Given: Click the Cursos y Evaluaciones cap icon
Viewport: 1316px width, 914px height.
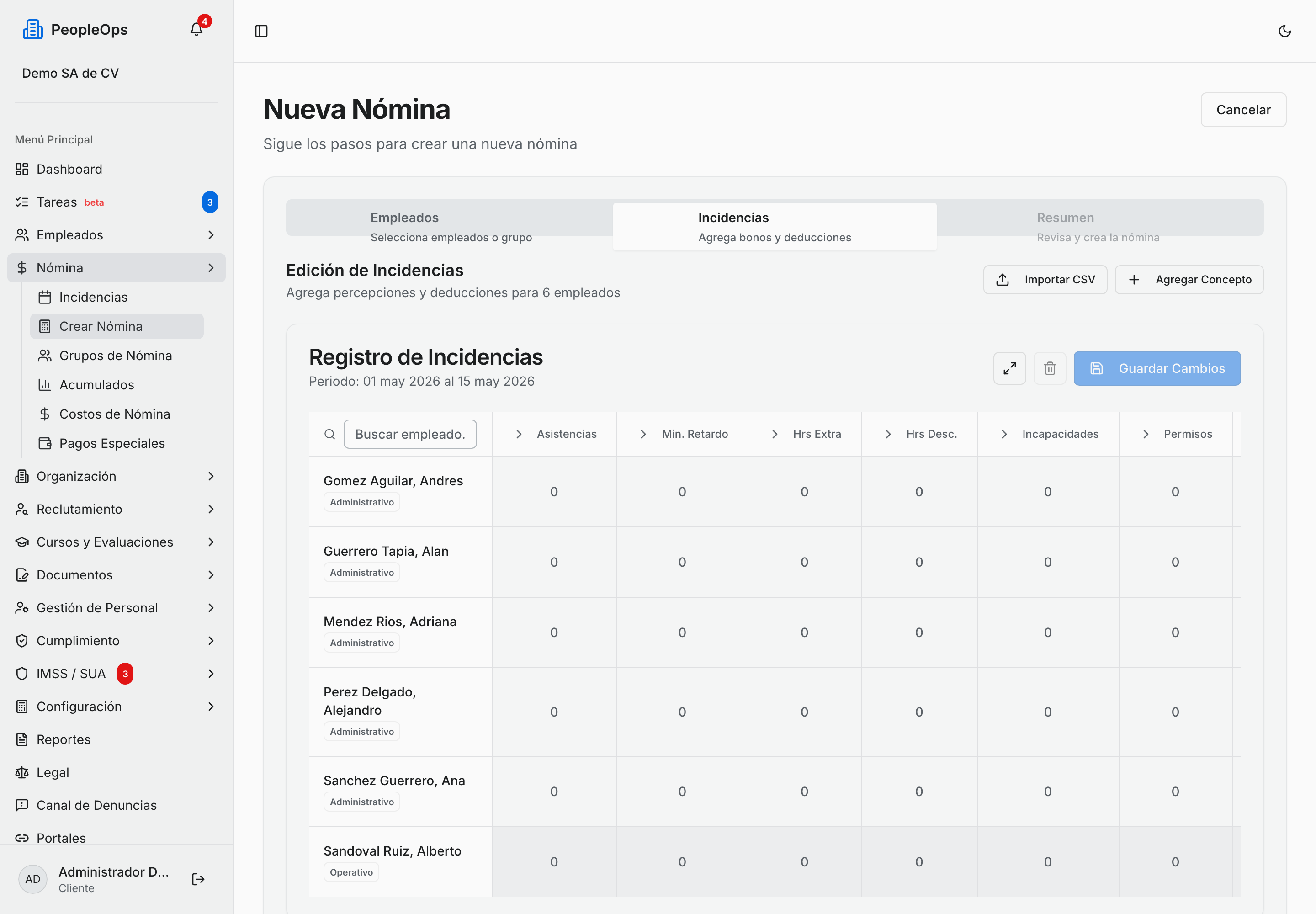Looking at the screenshot, I should point(22,542).
